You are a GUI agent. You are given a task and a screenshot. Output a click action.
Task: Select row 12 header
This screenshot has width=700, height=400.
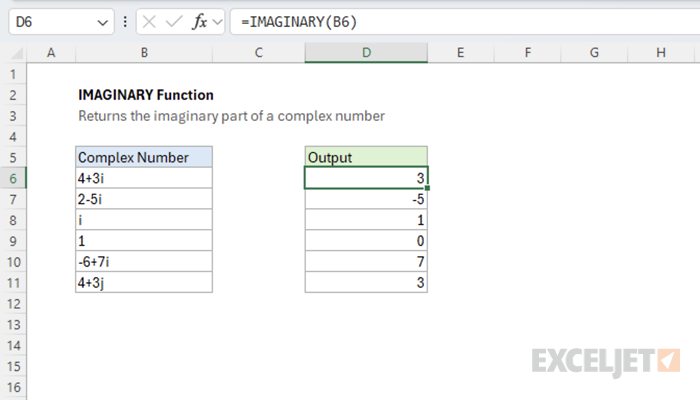click(x=13, y=304)
